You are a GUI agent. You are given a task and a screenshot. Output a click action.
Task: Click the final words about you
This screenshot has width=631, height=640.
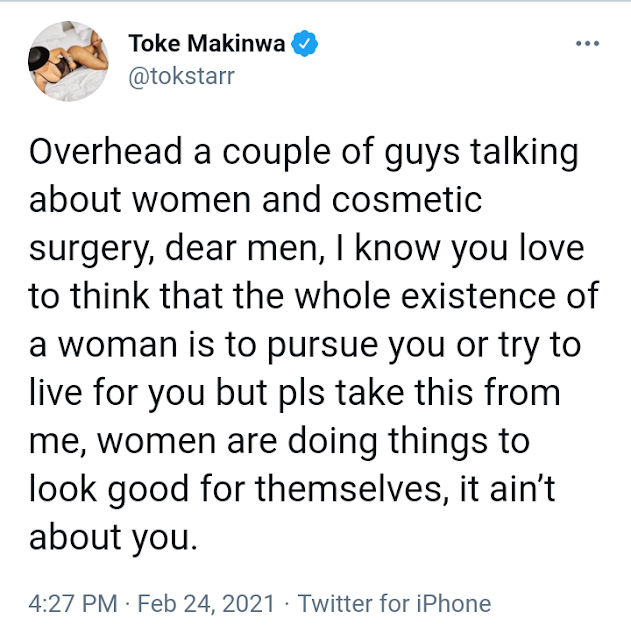[x=113, y=540]
